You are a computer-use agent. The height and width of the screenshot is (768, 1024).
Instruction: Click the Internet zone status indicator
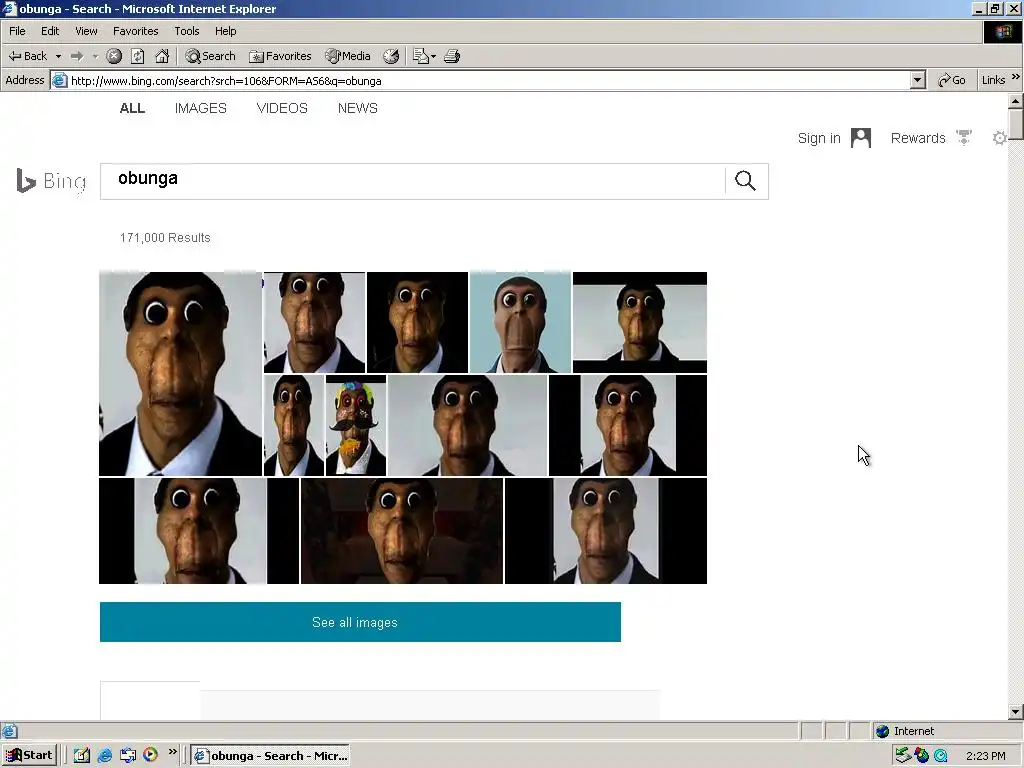pyautogui.click(x=904, y=731)
